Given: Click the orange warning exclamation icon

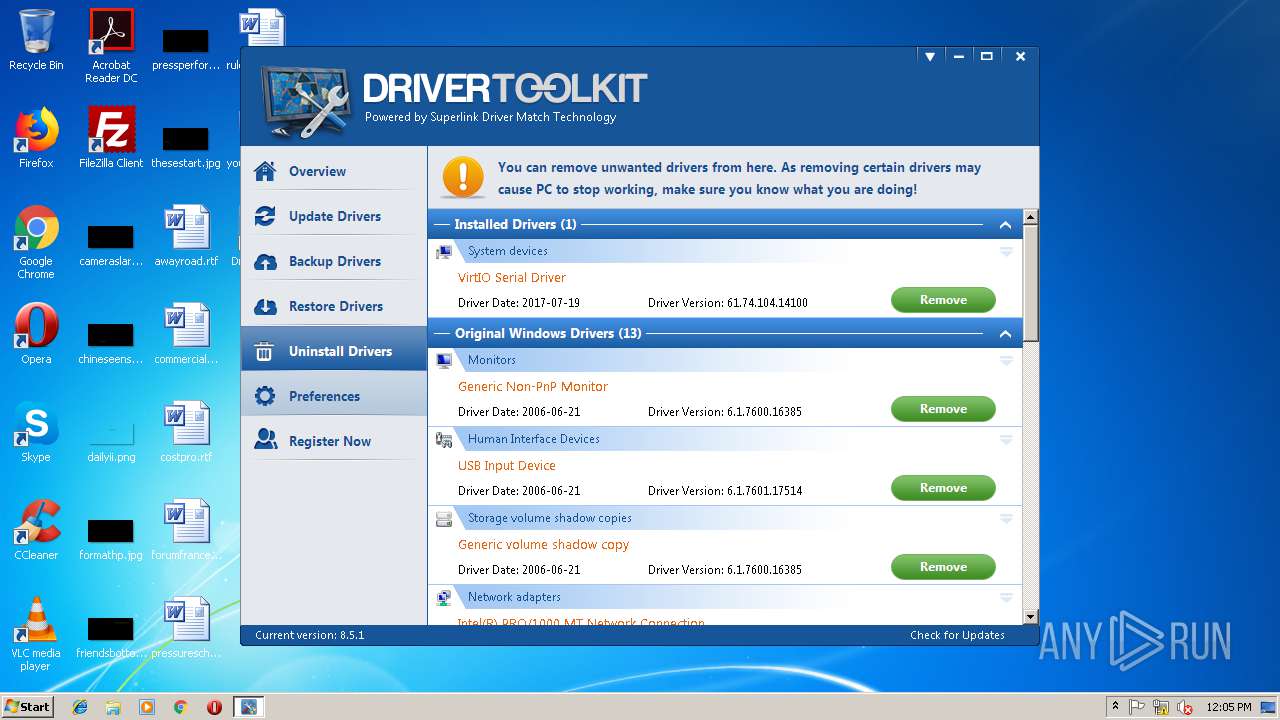Looking at the screenshot, I should pos(463,177).
